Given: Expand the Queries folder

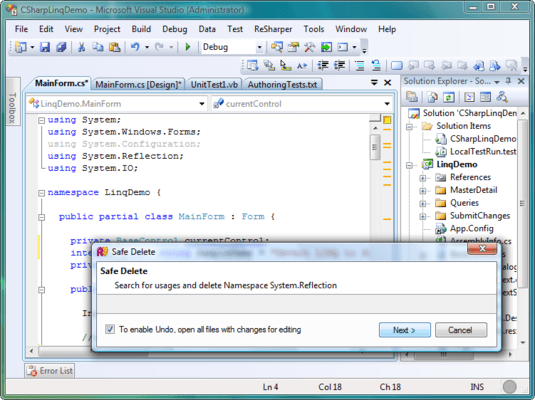Looking at the screenshot, I should click(423, 204).
